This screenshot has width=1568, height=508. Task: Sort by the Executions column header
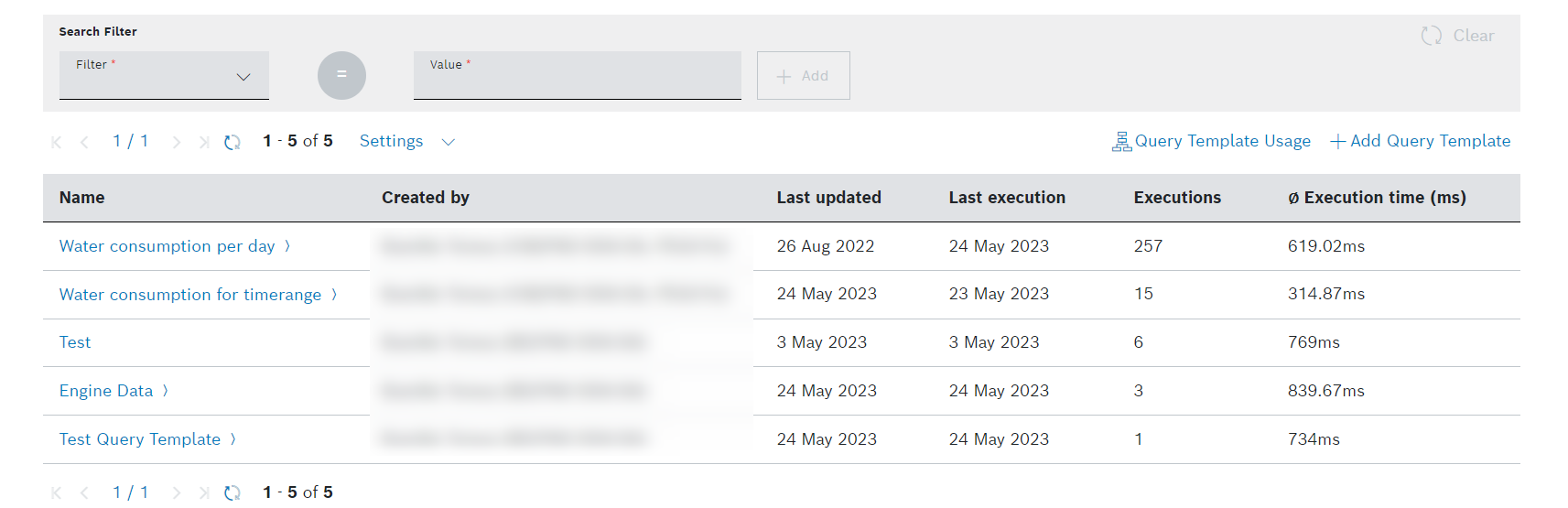click(x=1177, y=198)
